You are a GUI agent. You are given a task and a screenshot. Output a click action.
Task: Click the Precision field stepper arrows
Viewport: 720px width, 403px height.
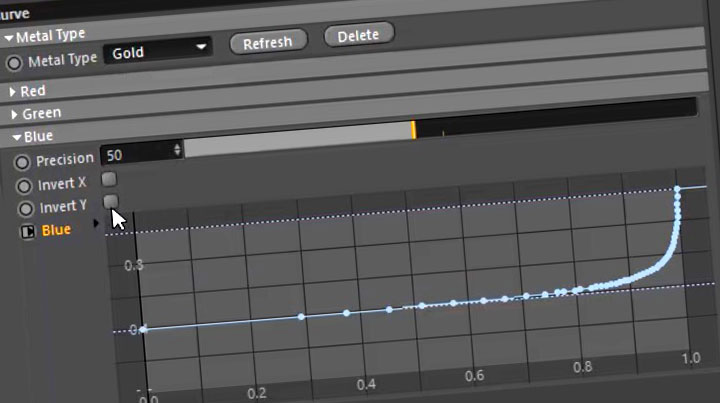[178, 150]
